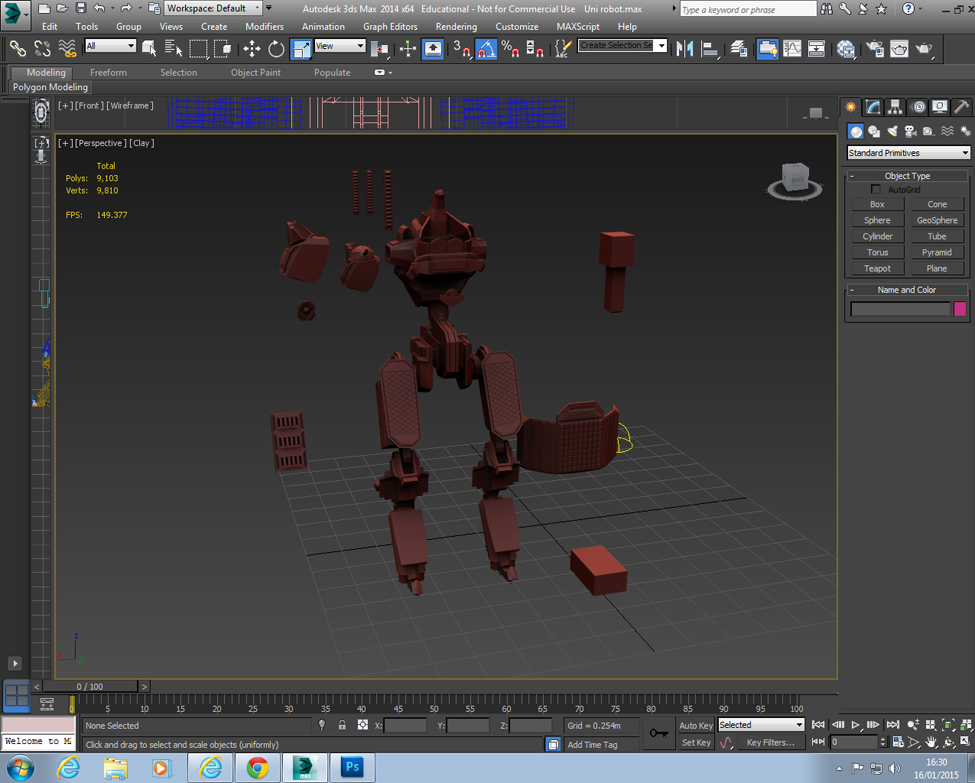The height and width of the screenshot is (783, 975).
Task: Enable the AutoGrid checkbox
Action: [876, 189]
